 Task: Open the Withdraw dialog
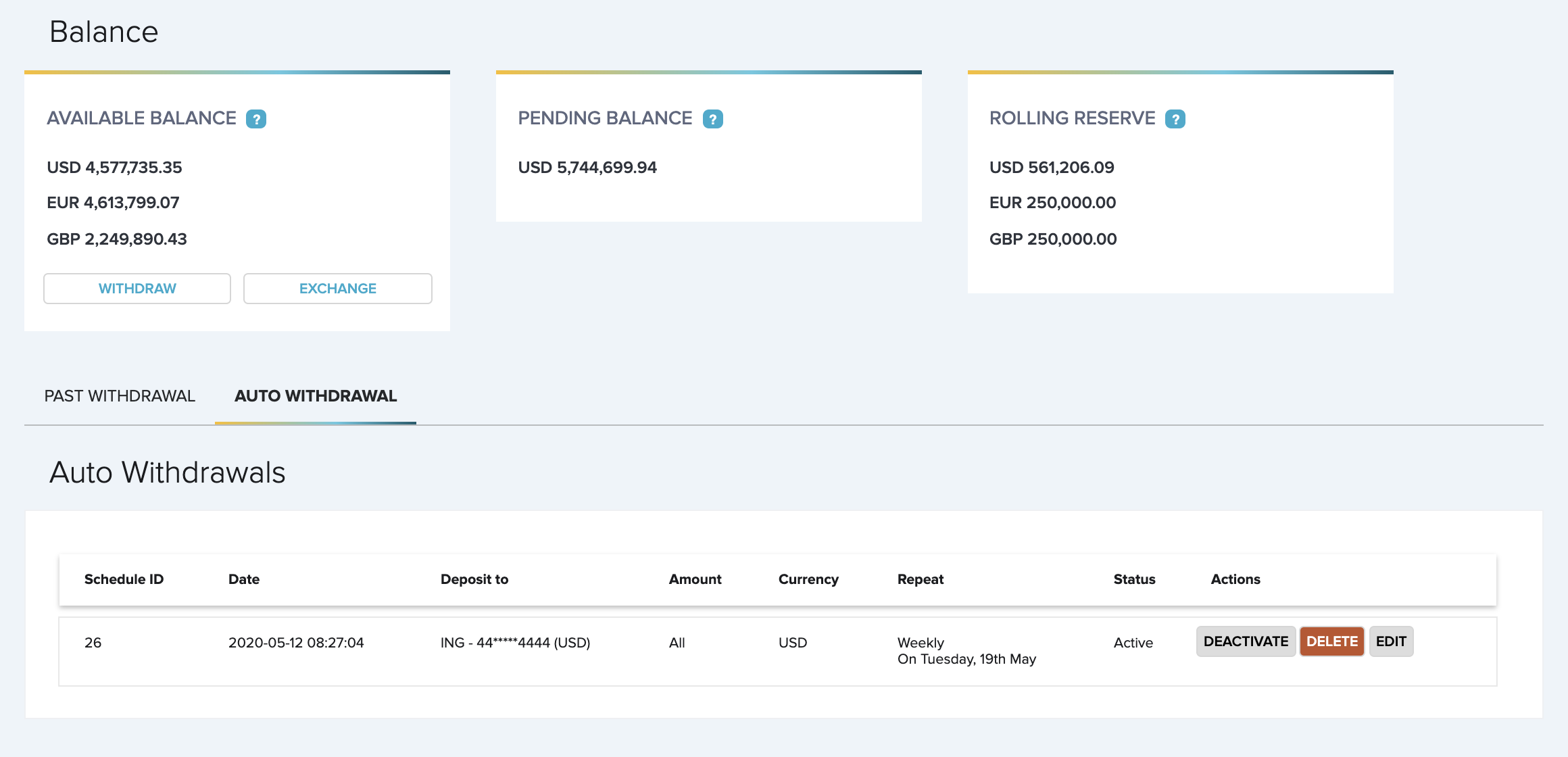tap(137, 289)
